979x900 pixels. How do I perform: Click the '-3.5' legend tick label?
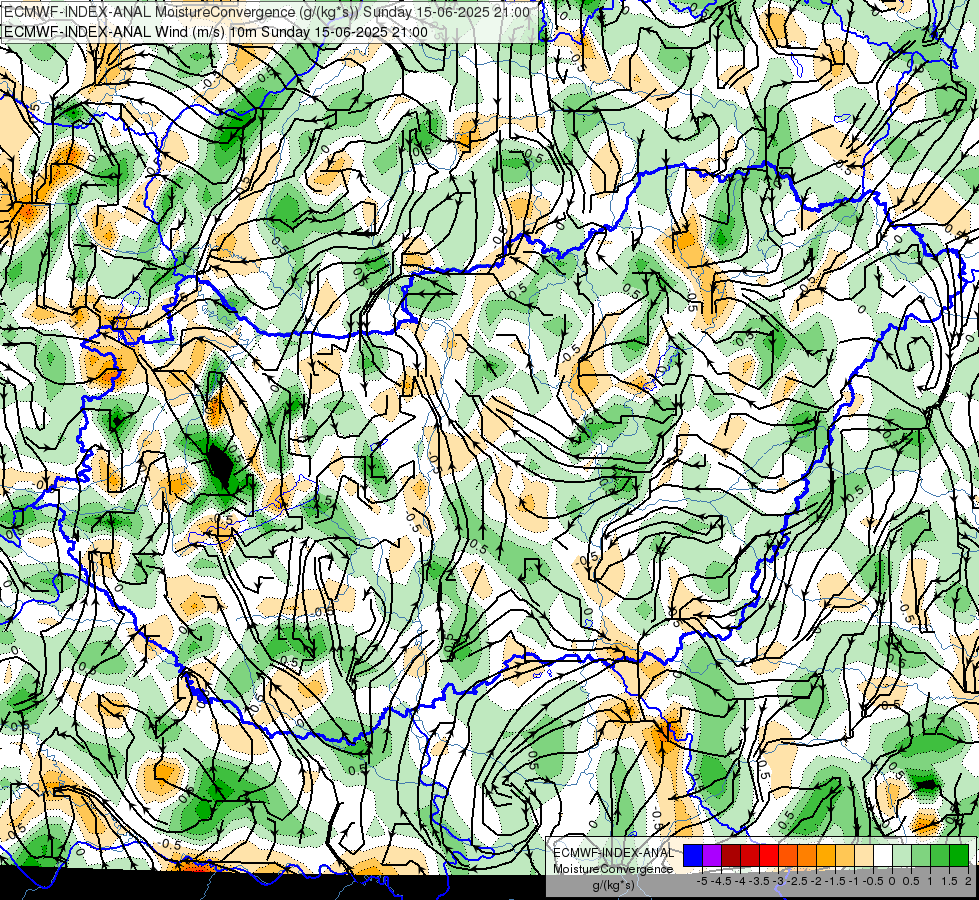tap(759, 881)
